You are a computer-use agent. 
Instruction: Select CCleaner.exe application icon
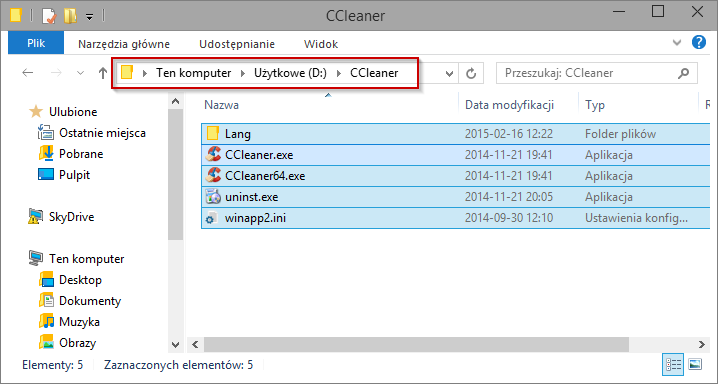(x=213, y=155)
